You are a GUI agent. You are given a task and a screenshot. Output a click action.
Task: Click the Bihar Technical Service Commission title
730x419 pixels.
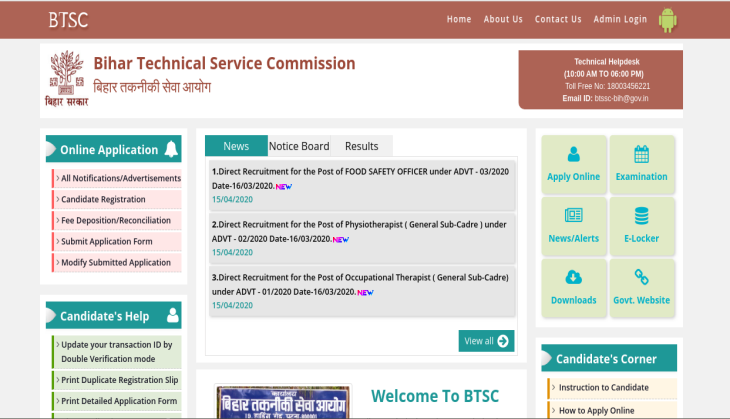[x=224, y=63]
